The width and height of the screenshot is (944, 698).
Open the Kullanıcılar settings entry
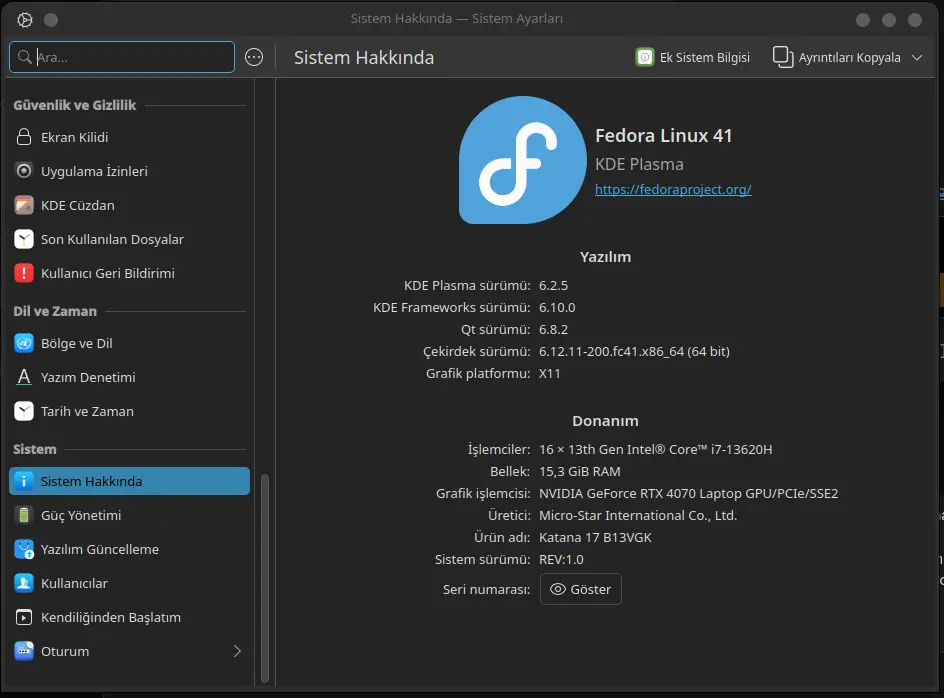129,584
